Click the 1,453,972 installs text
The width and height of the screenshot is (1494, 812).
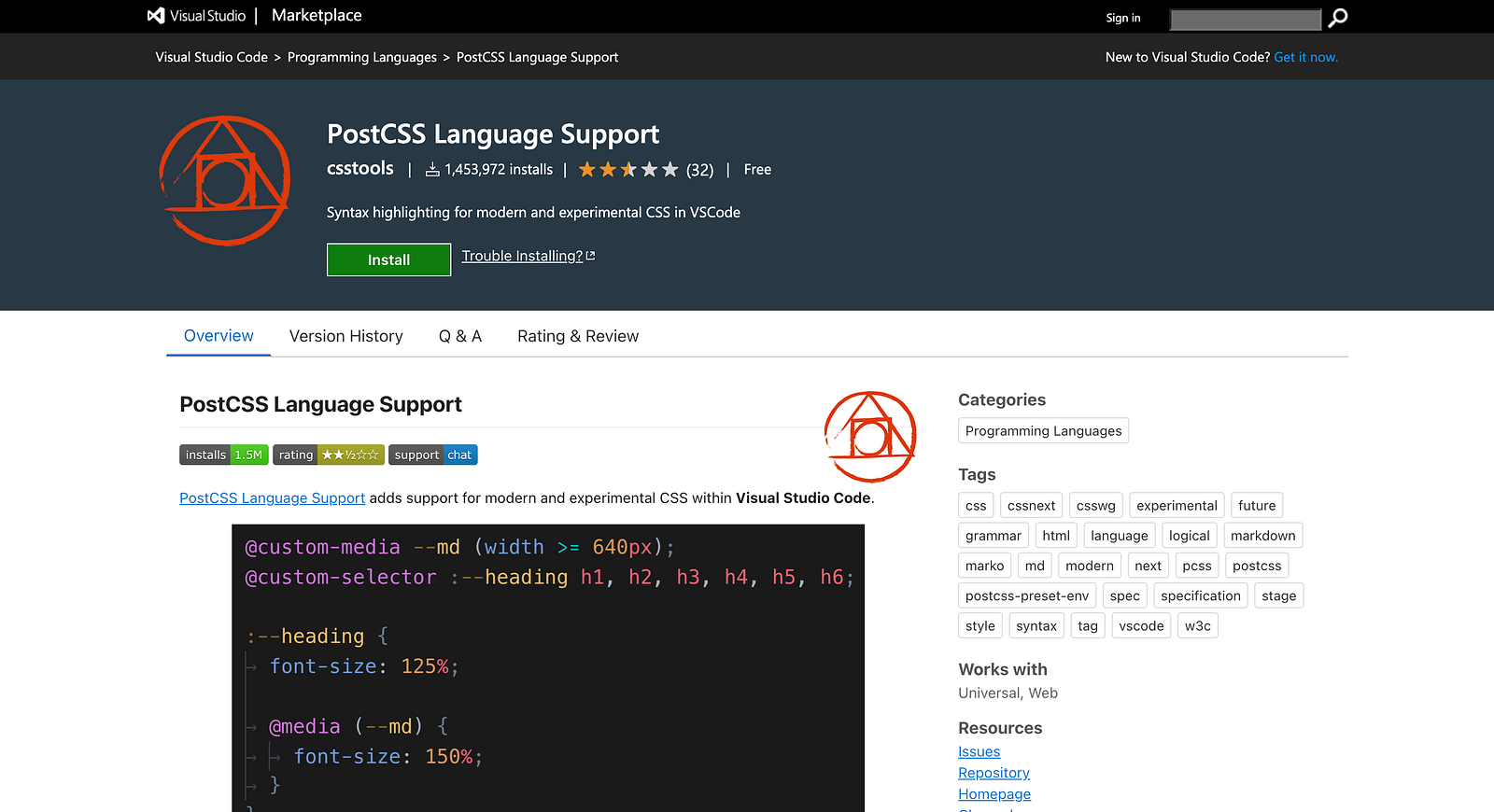click(x=499, y=170)
